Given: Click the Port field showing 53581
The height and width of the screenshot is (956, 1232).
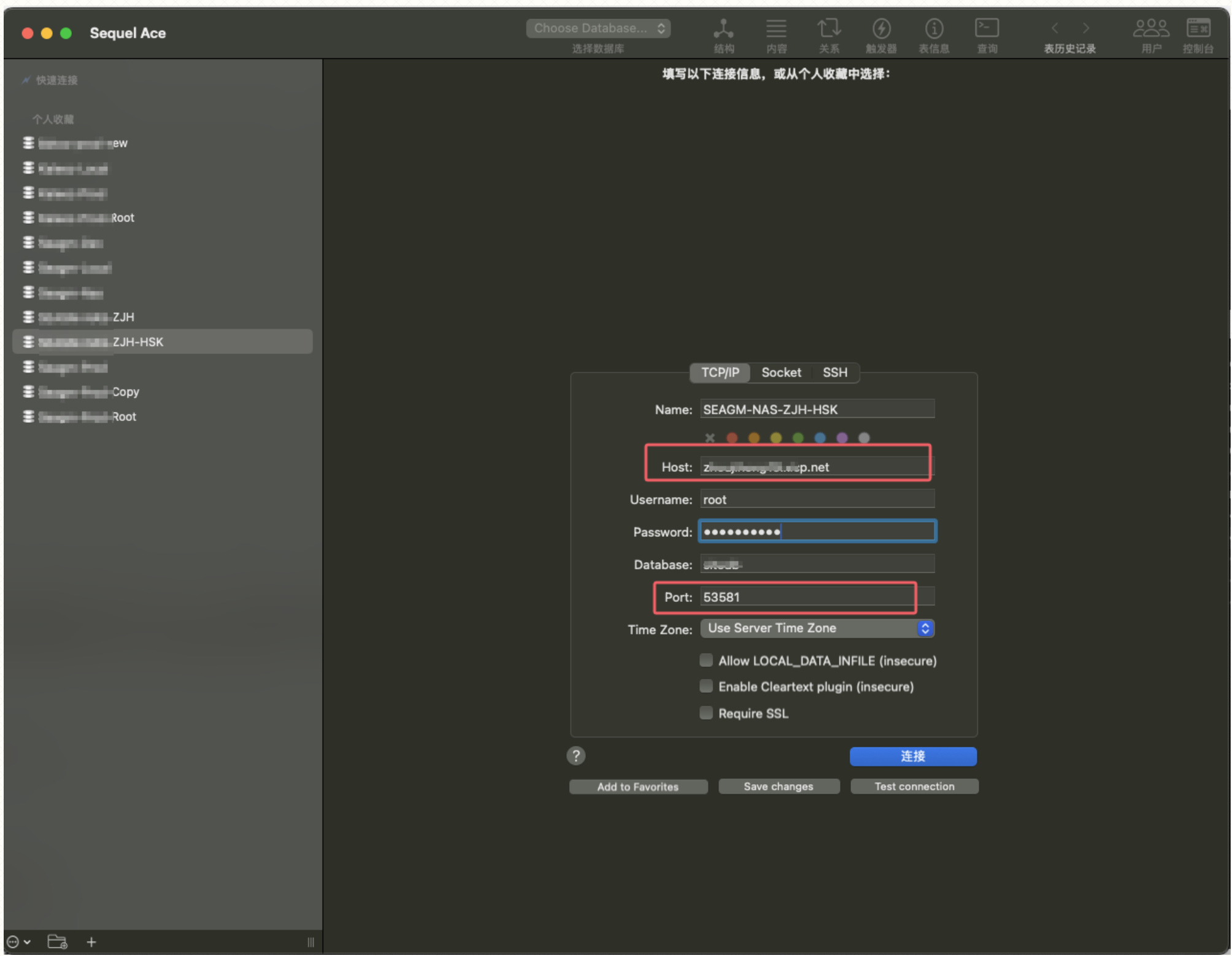Looking at the screenshot, I should [817, 596].
